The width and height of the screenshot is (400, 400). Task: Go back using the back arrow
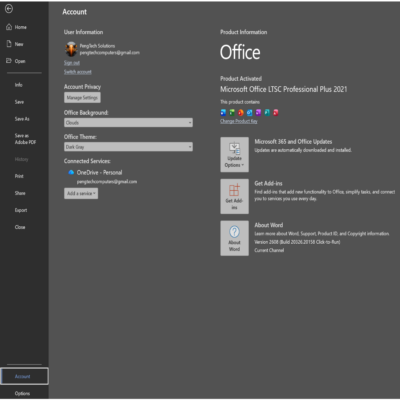pos(9,9)
